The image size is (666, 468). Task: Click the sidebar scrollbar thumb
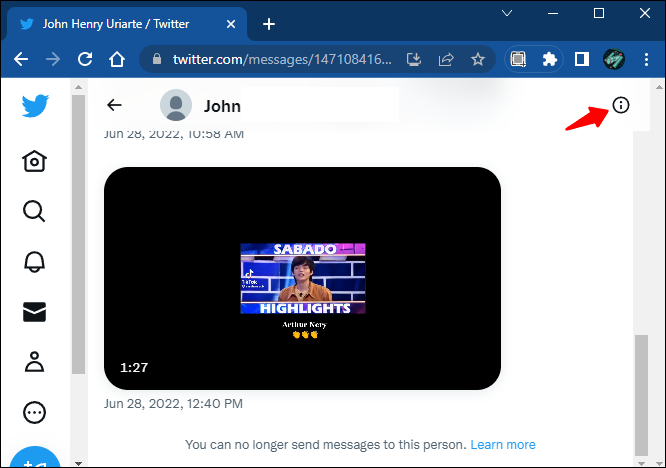[x=78, y=234]
